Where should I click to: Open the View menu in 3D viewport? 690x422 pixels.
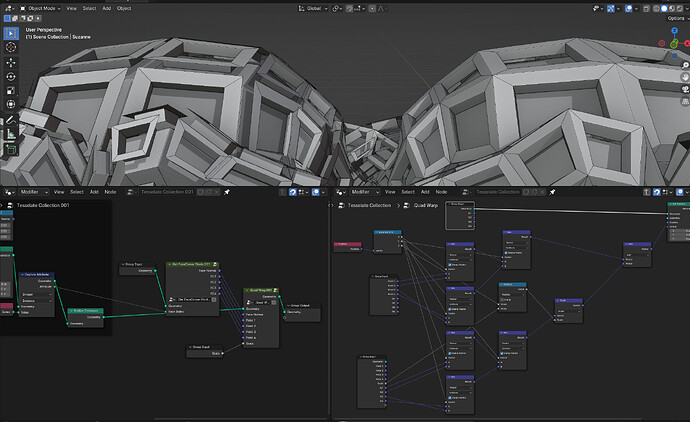(71, 8)
